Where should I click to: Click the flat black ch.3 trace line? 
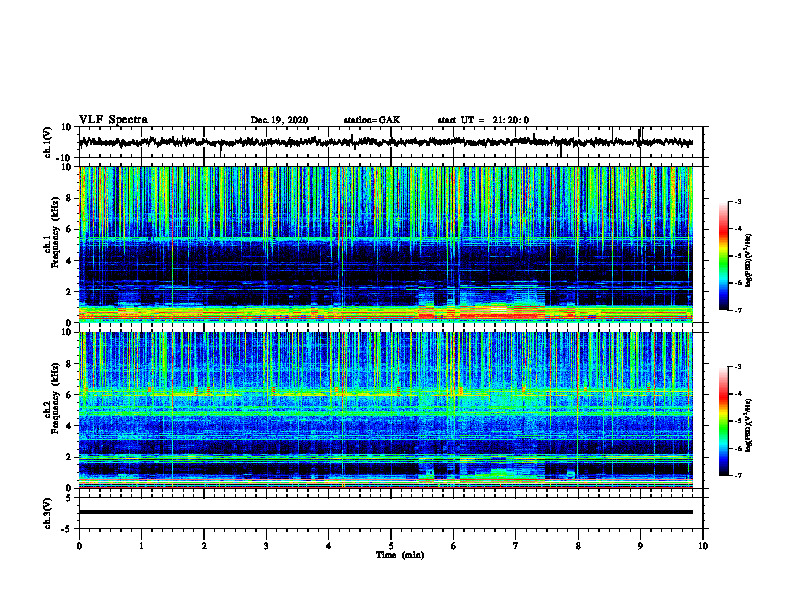(386, 512)
